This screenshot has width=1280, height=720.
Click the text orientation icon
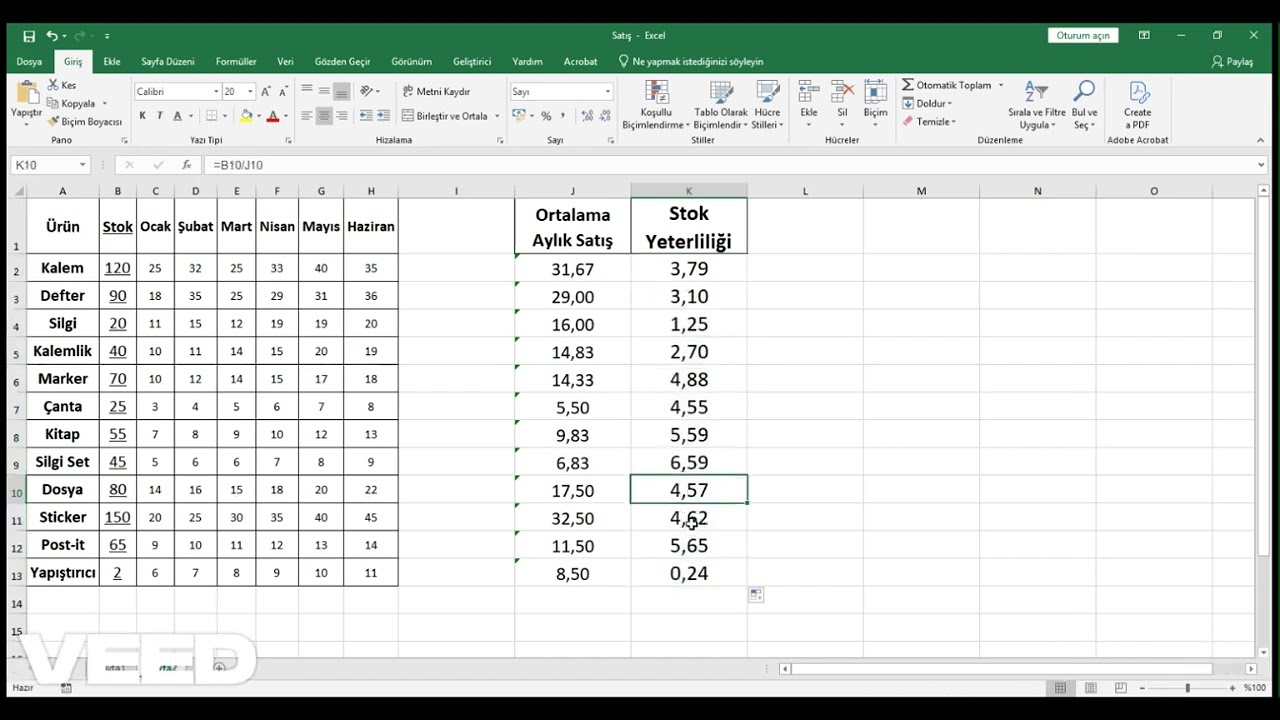click(x=367, y=91)
